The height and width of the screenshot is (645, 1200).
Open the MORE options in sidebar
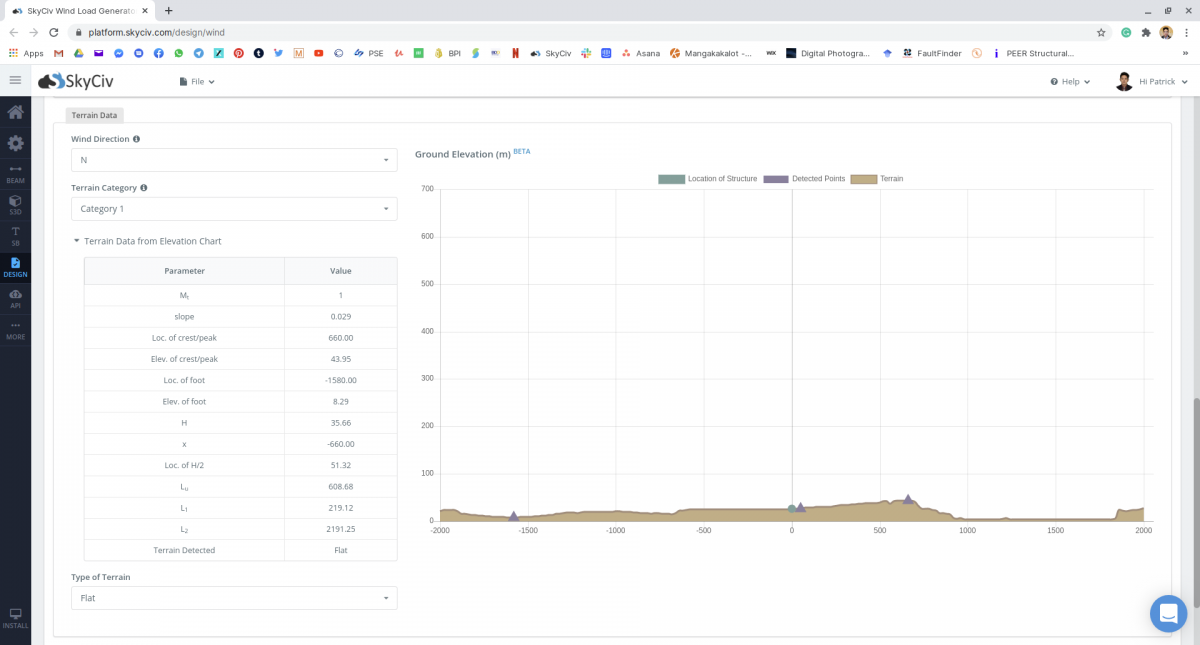click(x=15, y=330)
